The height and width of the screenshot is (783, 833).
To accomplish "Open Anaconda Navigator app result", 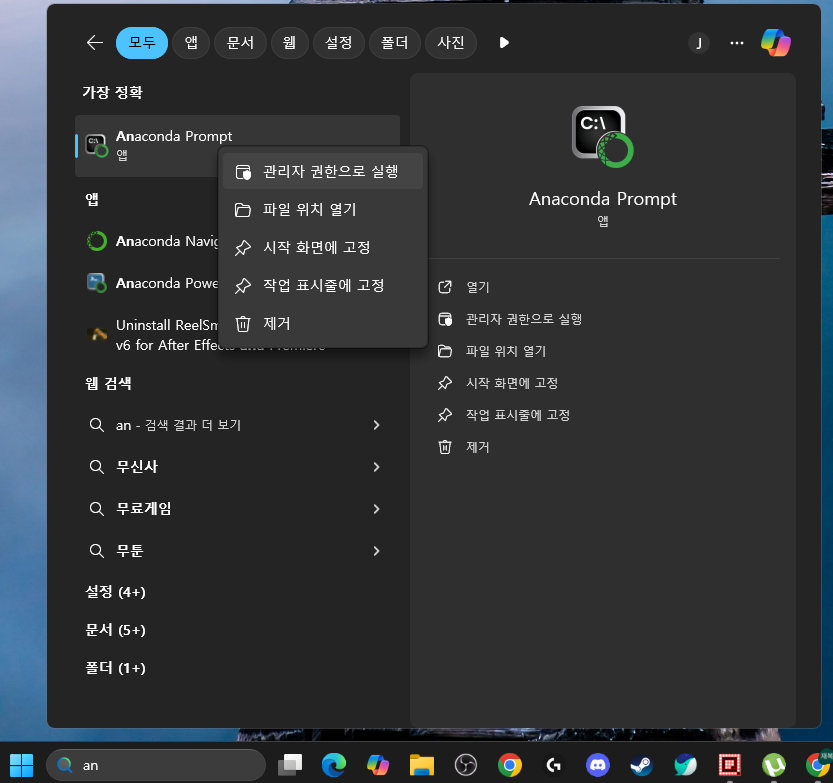I will [x=152, y=241].
